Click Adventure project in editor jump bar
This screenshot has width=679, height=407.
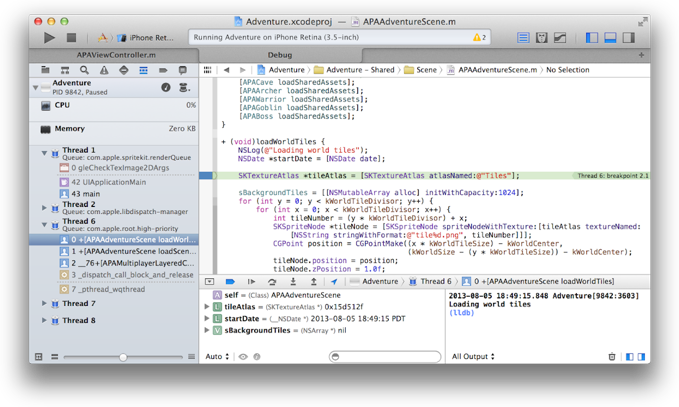281,70
